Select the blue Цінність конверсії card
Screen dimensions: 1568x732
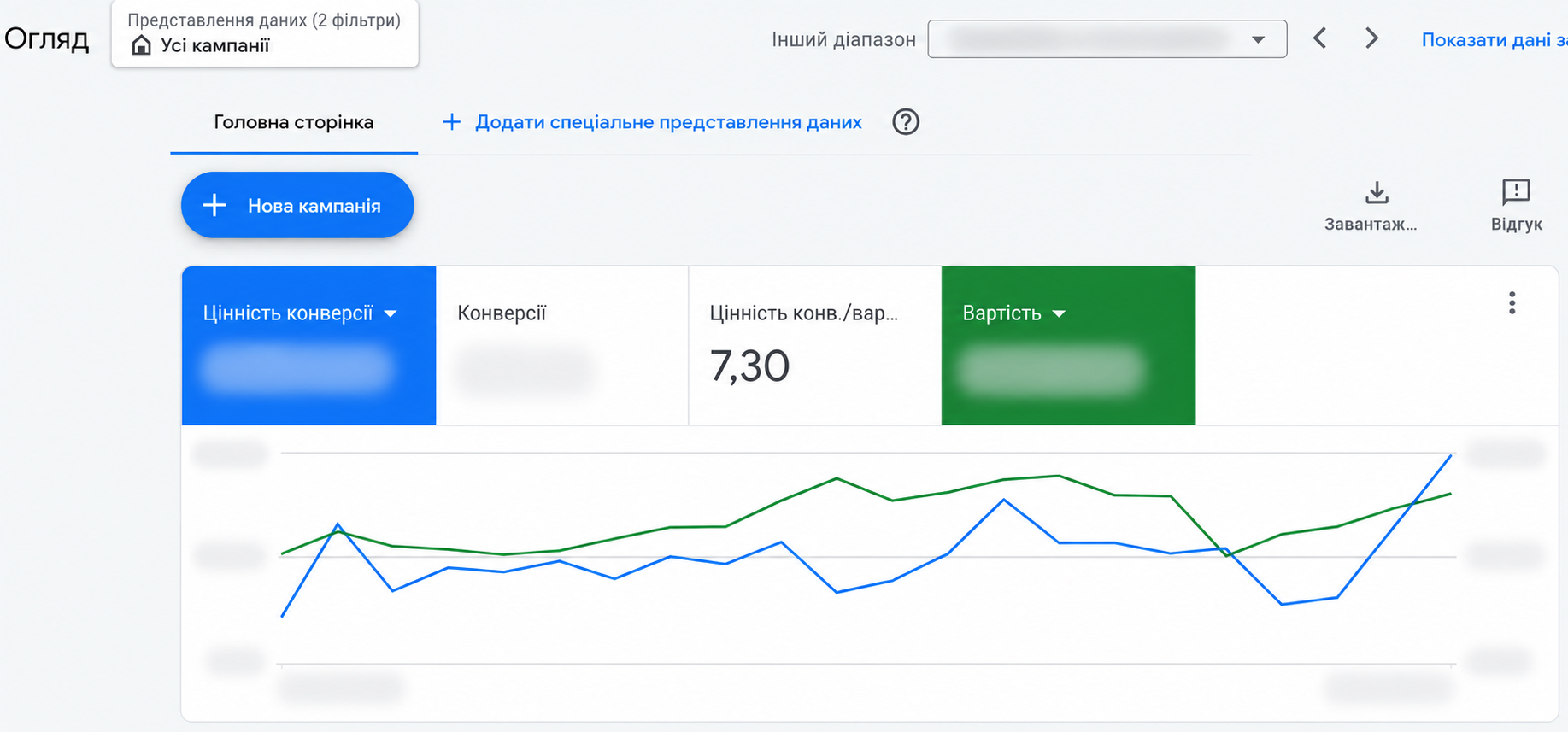pos(308,345)
